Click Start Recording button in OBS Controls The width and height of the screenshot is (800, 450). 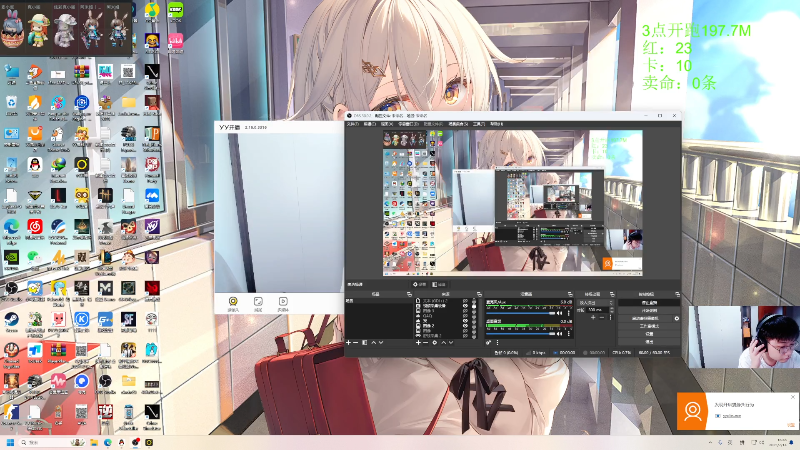click(649, 311)
